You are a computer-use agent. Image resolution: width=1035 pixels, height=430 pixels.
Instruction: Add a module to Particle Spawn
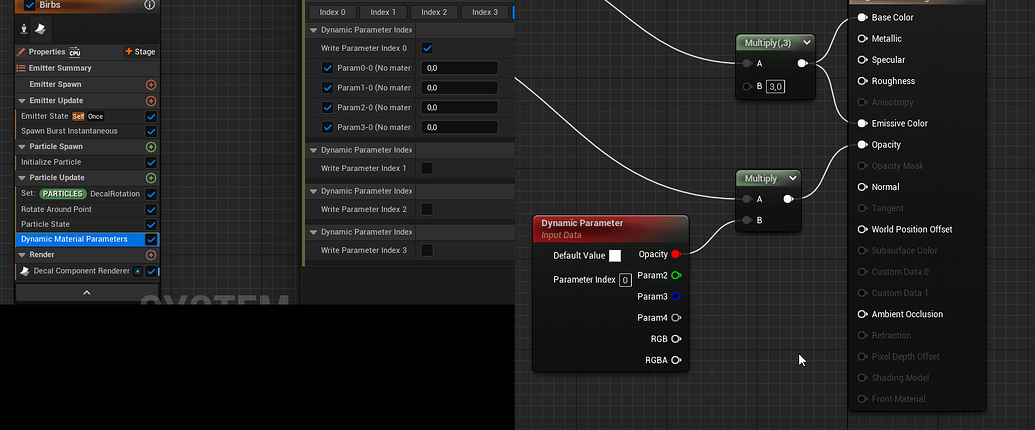tap(150, 147)
